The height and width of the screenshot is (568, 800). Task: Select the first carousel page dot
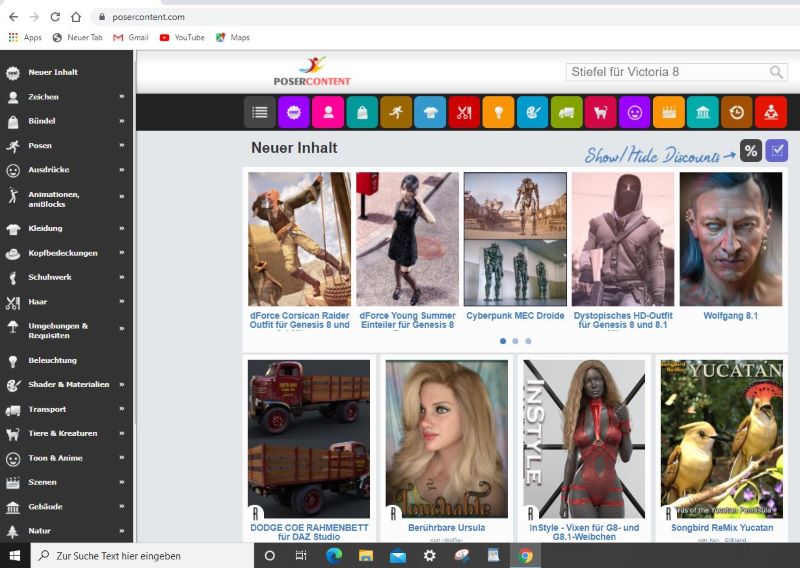(503, 341)
